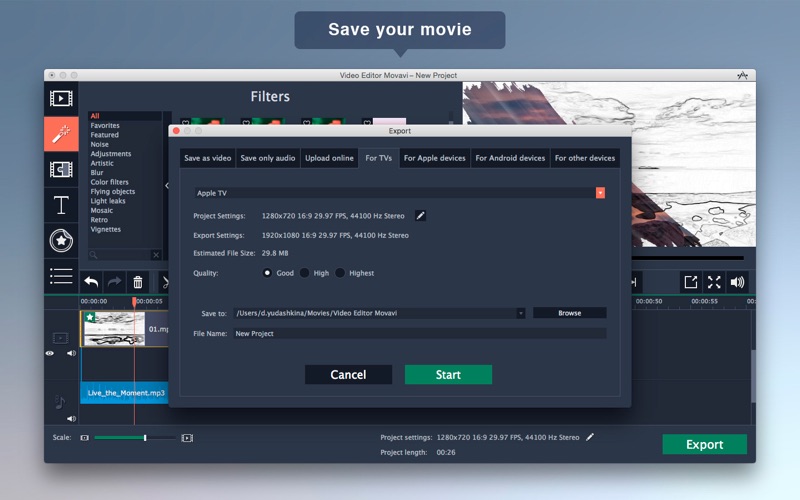Select the Adjustments filter category

111,154
